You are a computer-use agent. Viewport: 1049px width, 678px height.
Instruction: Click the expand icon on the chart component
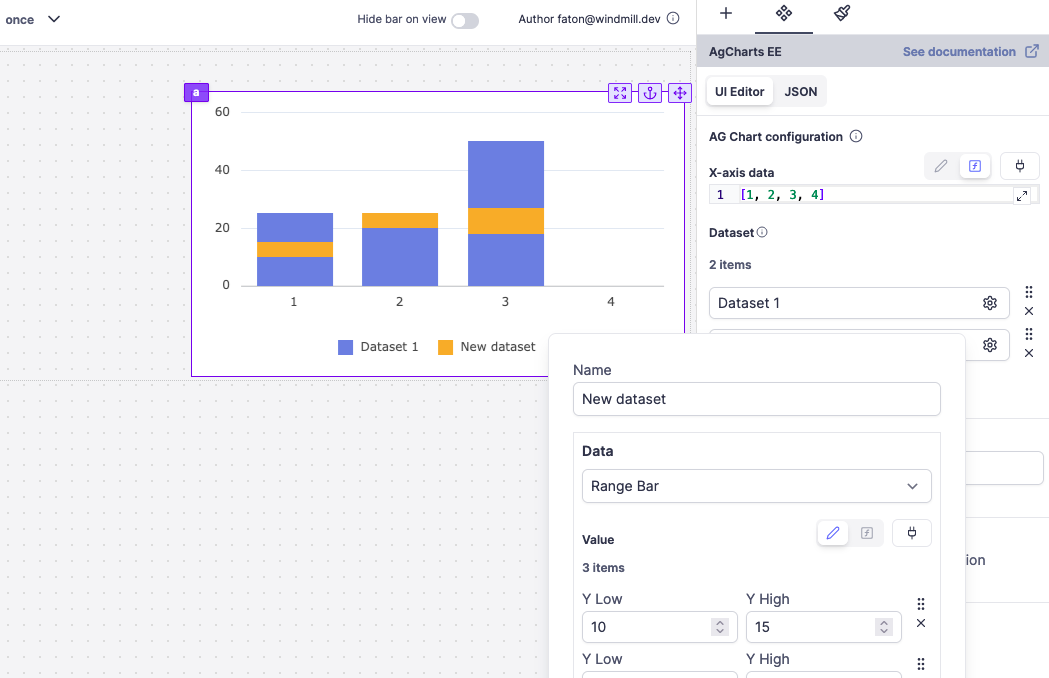tap(620, 93)
